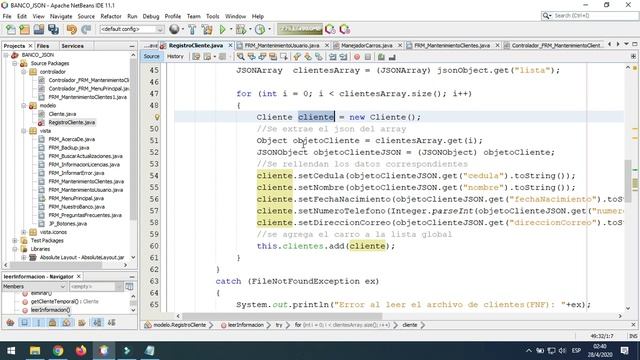The image size is (640, 360).
Task: Click the New File toolbar icon
Action: pos(11,29)
